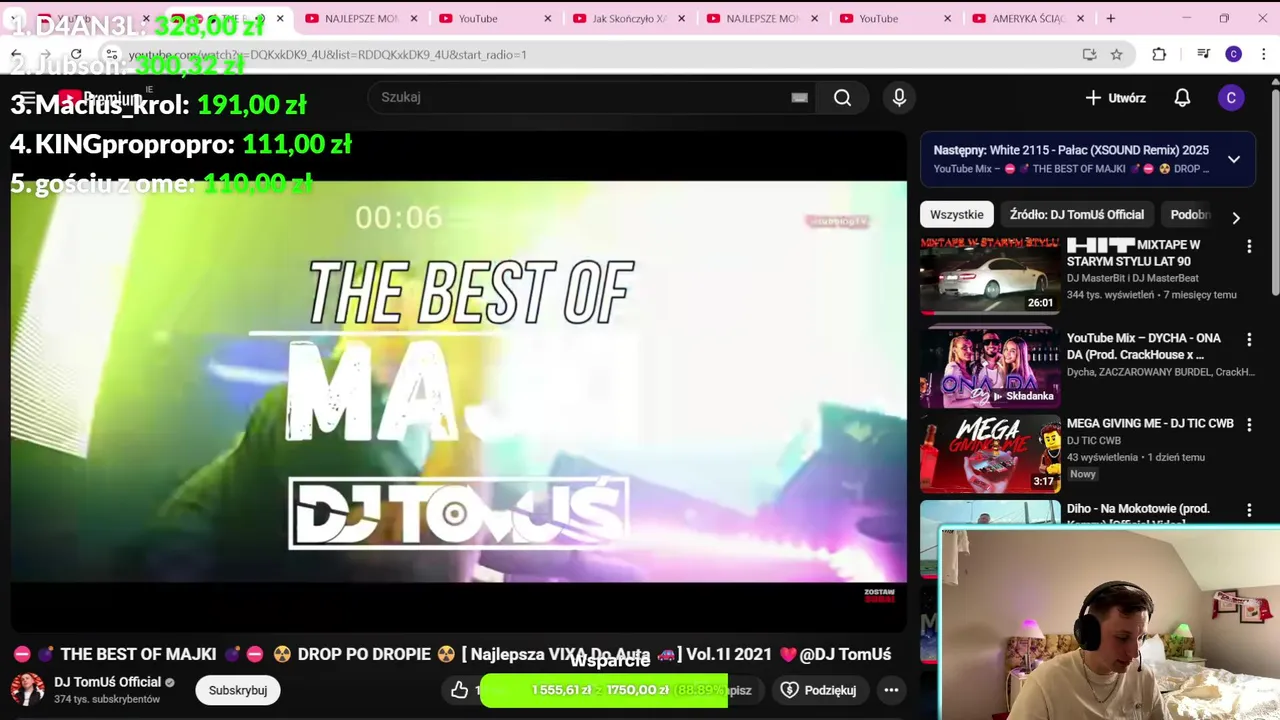Select the Wszystkie filter chip
Screen dimensions: 1280x720
tap(957, 214)
